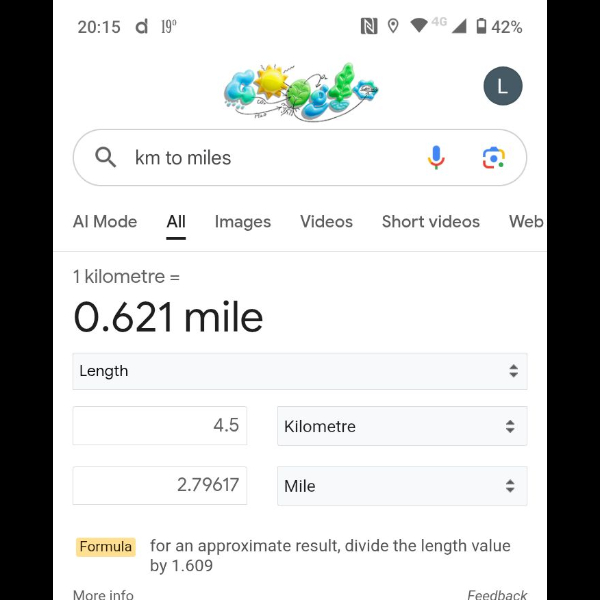Tap the battery status icon
Viewport: 600px width, 600px height.
pyautogui.click(x=481, y=27)
